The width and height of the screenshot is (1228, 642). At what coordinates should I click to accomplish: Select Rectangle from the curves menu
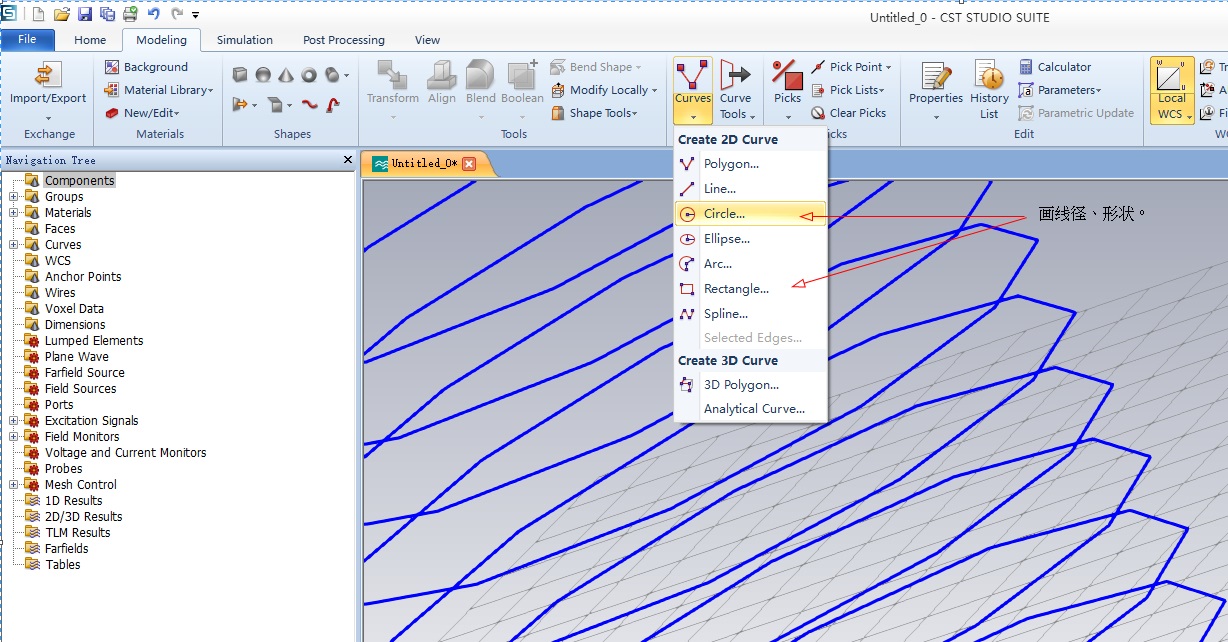pos(751,289)
